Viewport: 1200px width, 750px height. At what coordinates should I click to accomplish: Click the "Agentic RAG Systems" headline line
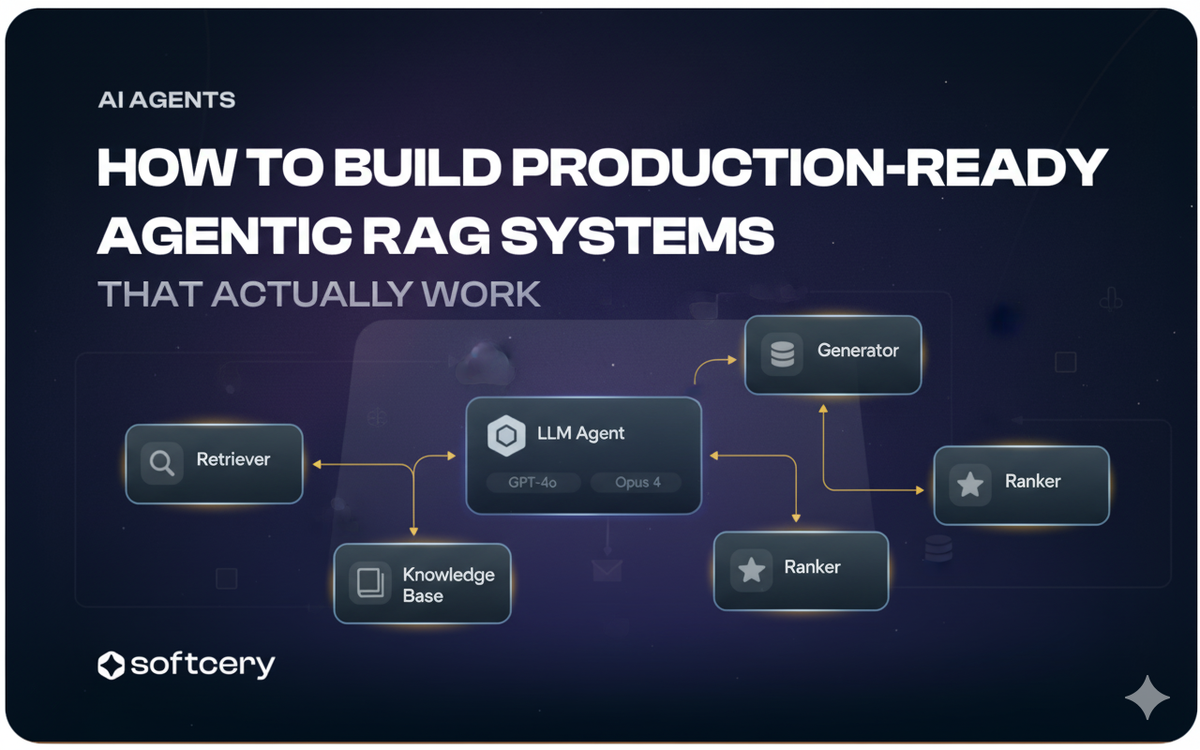(x=436, y=236)
